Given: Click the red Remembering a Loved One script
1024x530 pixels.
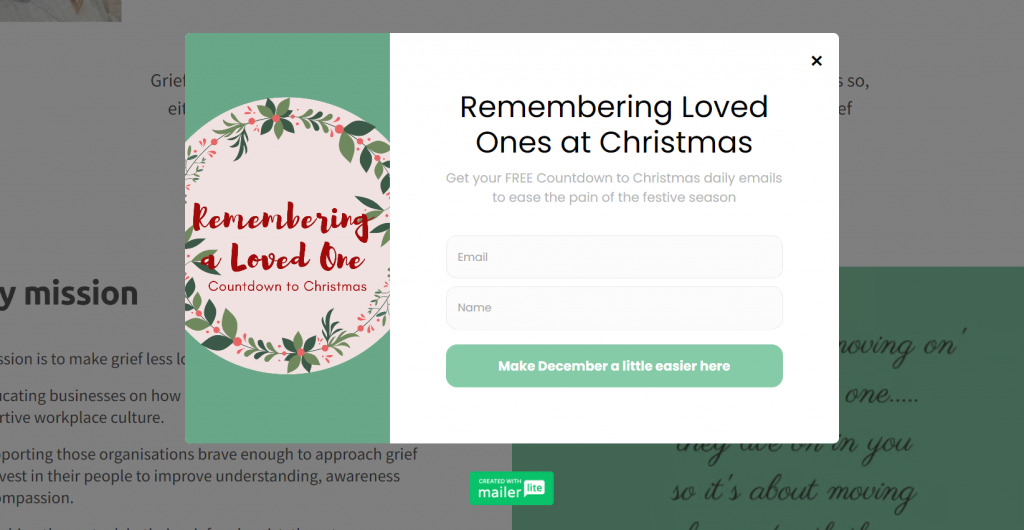Looking at the screenshot, I should point(280,240).
